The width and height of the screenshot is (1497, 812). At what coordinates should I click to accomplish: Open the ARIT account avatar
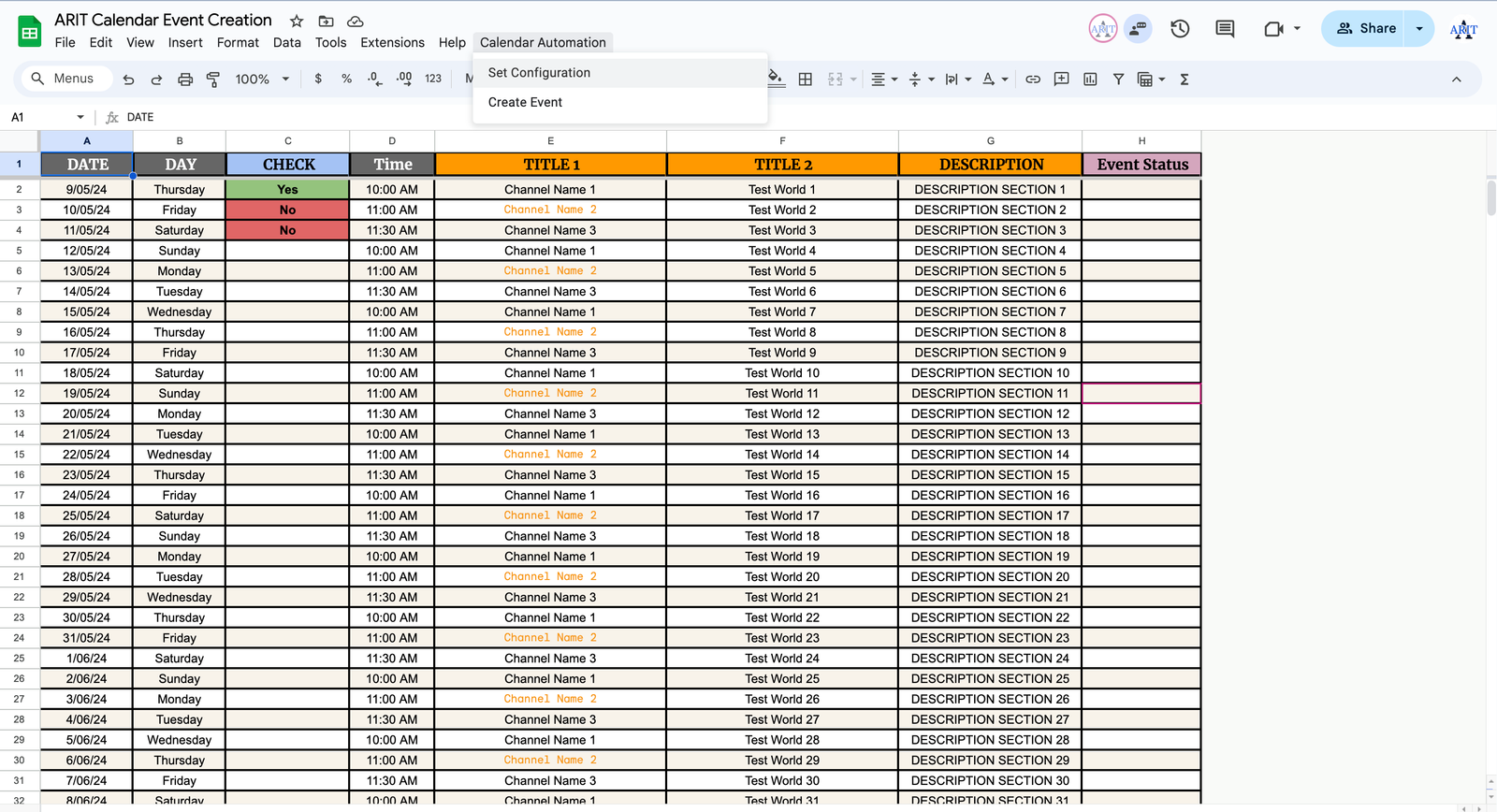[1464, 29]
